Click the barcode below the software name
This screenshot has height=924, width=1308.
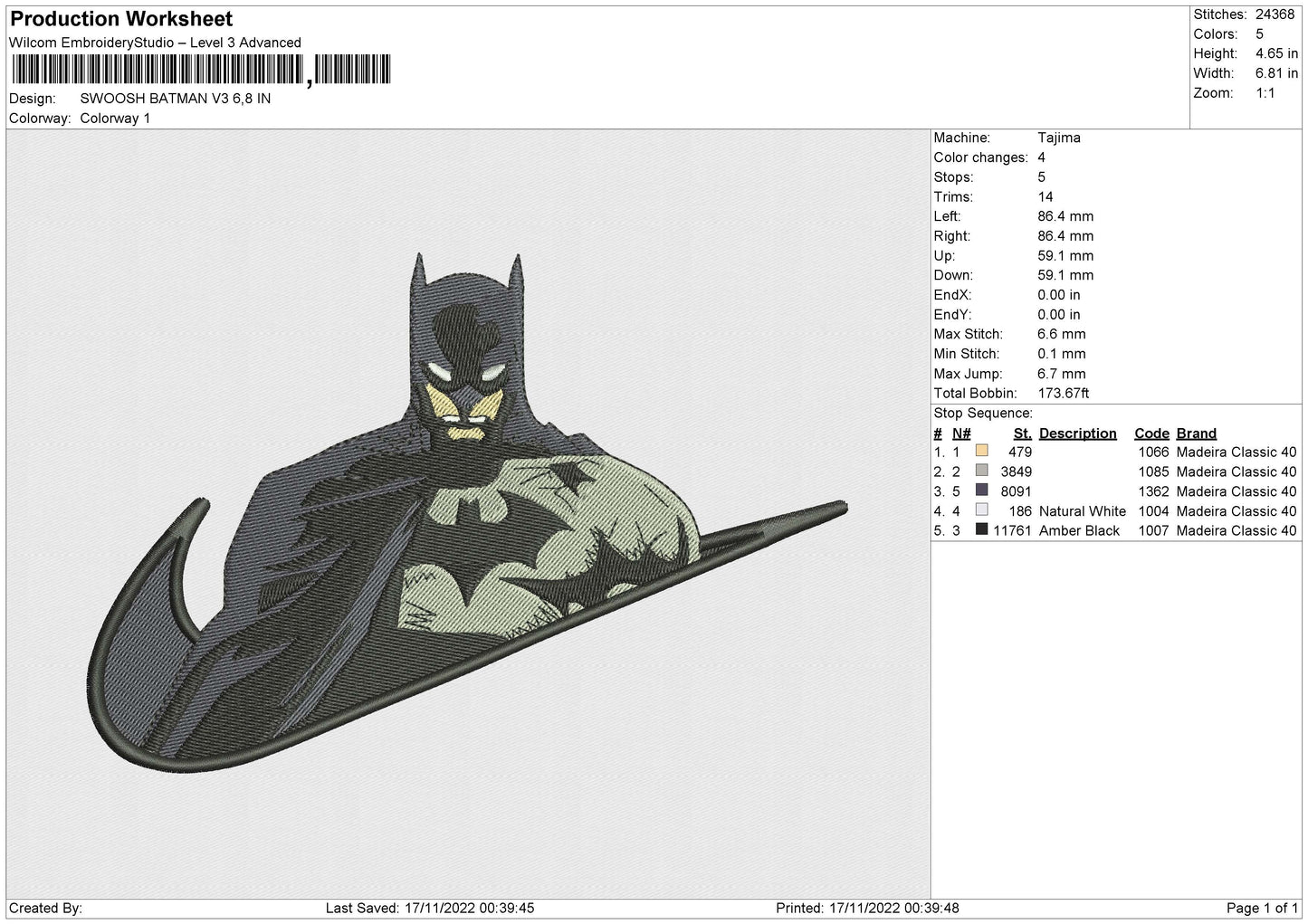coord(200,70)
